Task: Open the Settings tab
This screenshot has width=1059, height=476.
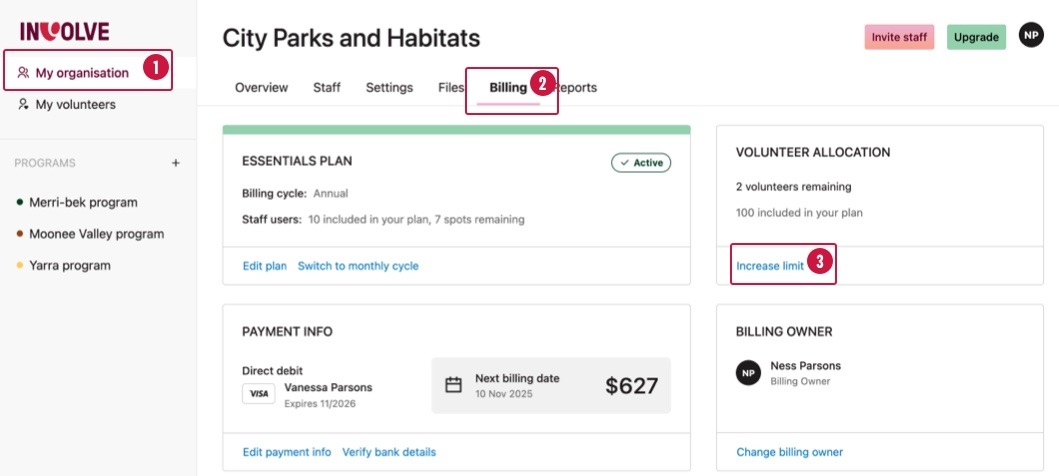Action: [x=389, y=88]
